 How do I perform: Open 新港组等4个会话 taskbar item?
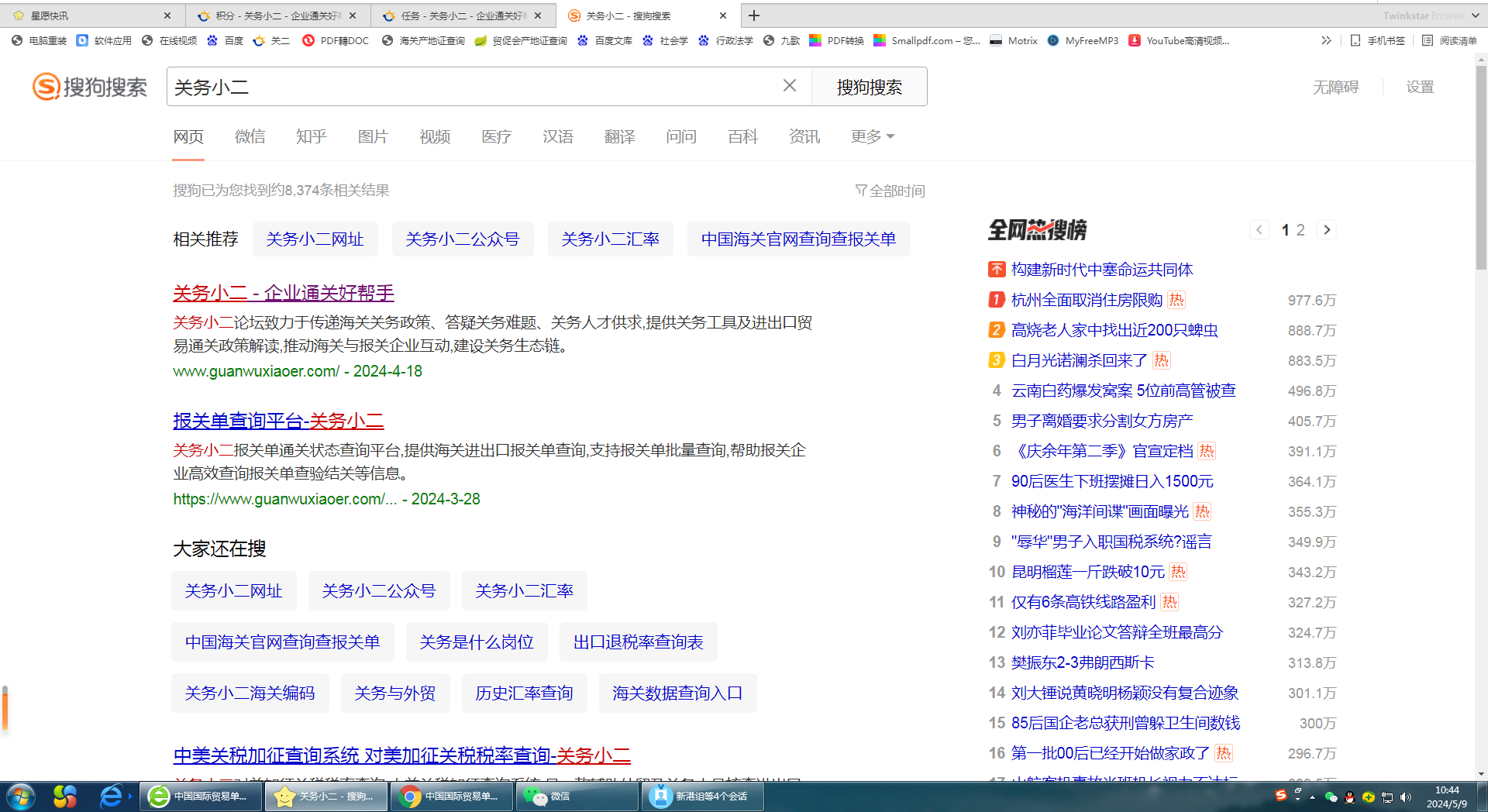coord(703,797)
